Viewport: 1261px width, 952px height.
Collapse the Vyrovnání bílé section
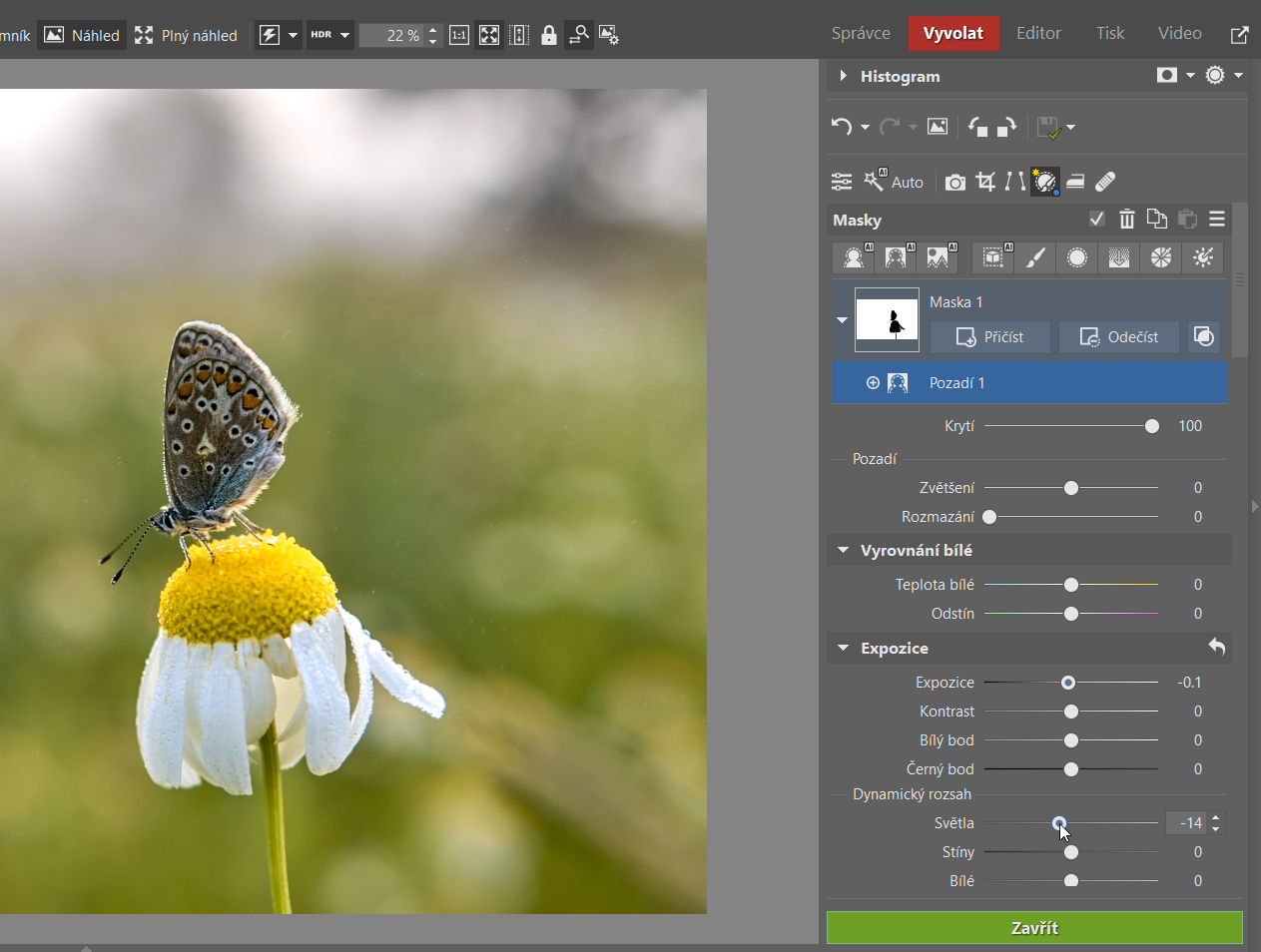tap(844, 550)
